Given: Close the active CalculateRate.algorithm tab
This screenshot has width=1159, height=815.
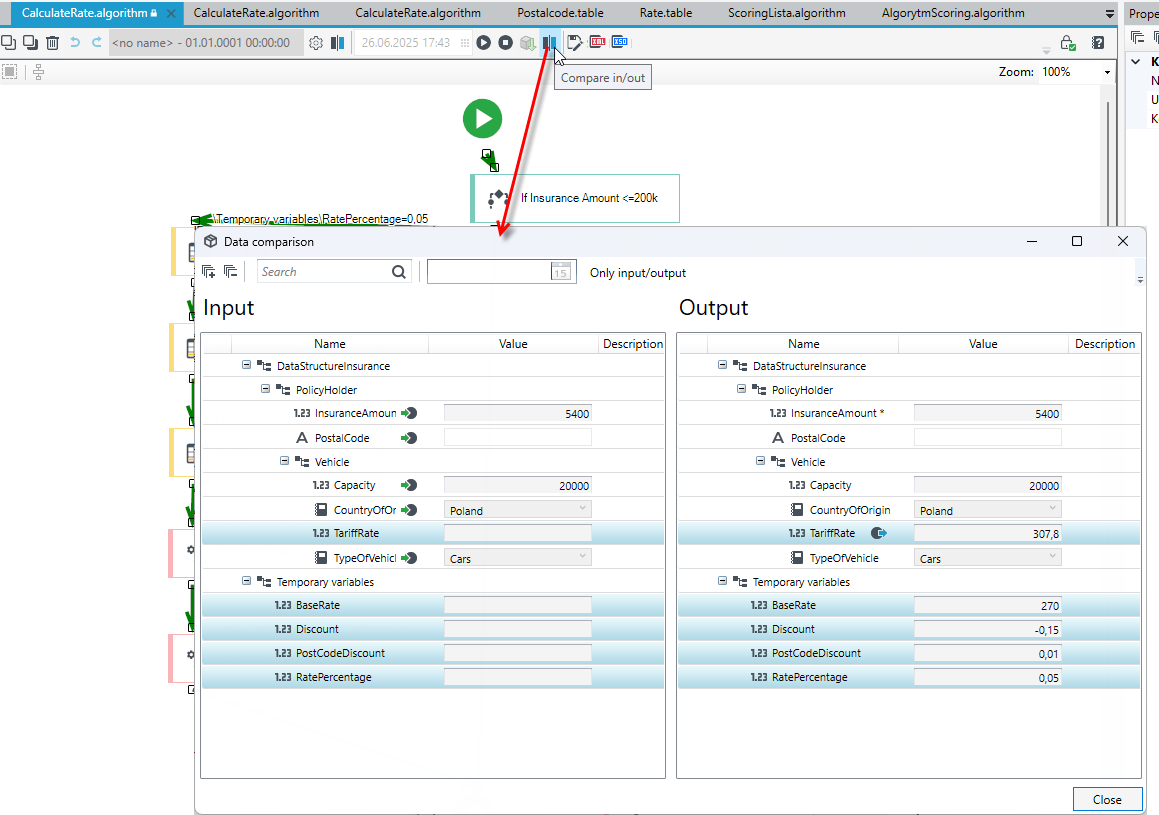Looking at the screenshot, I should [x=171, y=13].
